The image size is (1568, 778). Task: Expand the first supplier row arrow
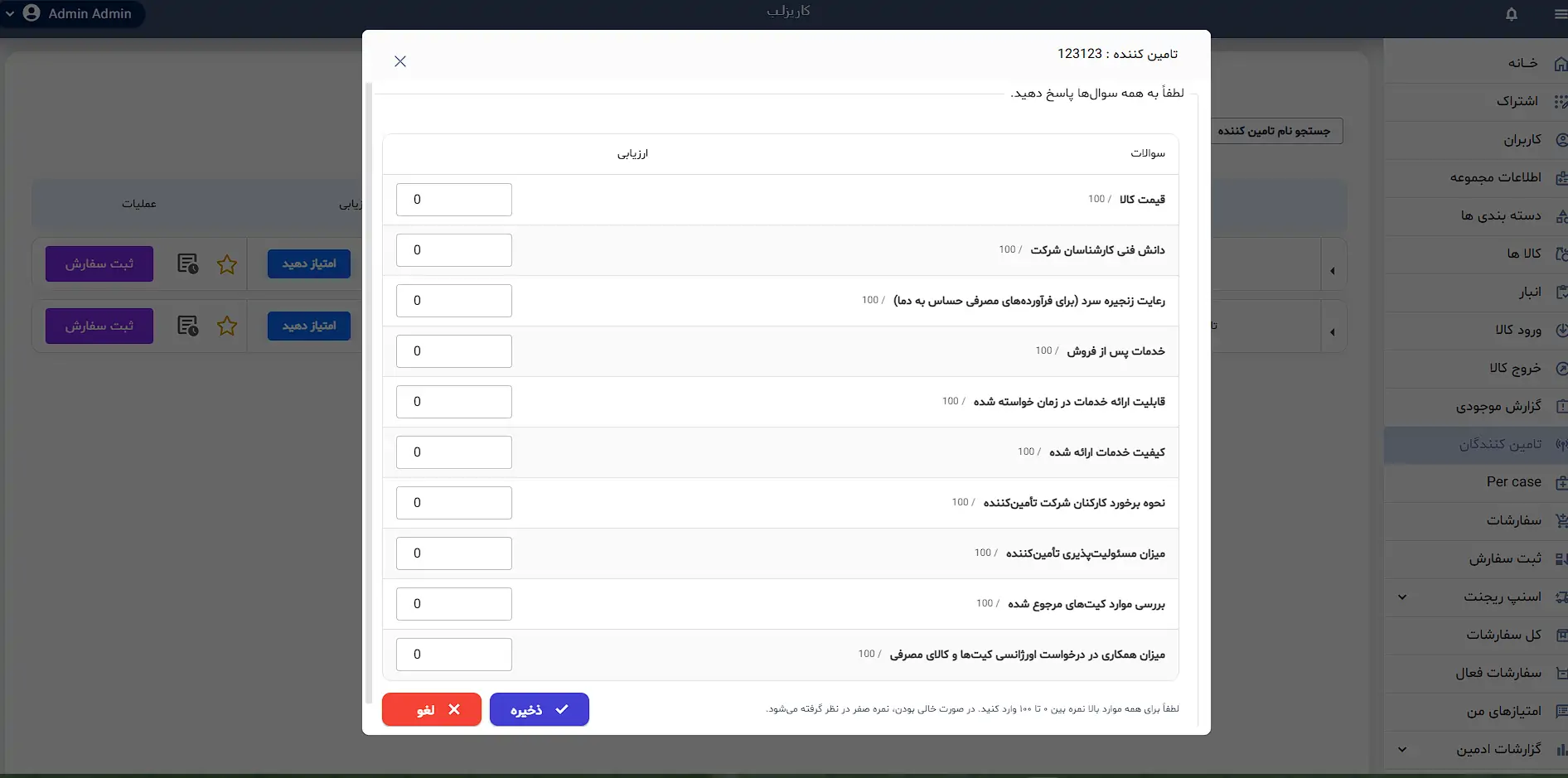tap(1333, 271)
